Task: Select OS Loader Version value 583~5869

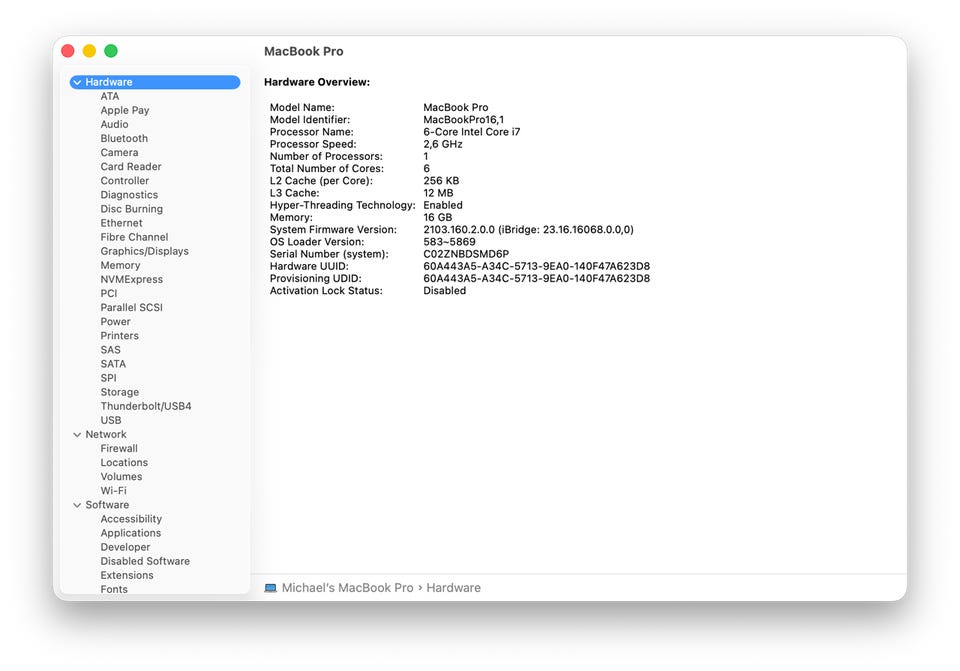Action: [449, 242]
